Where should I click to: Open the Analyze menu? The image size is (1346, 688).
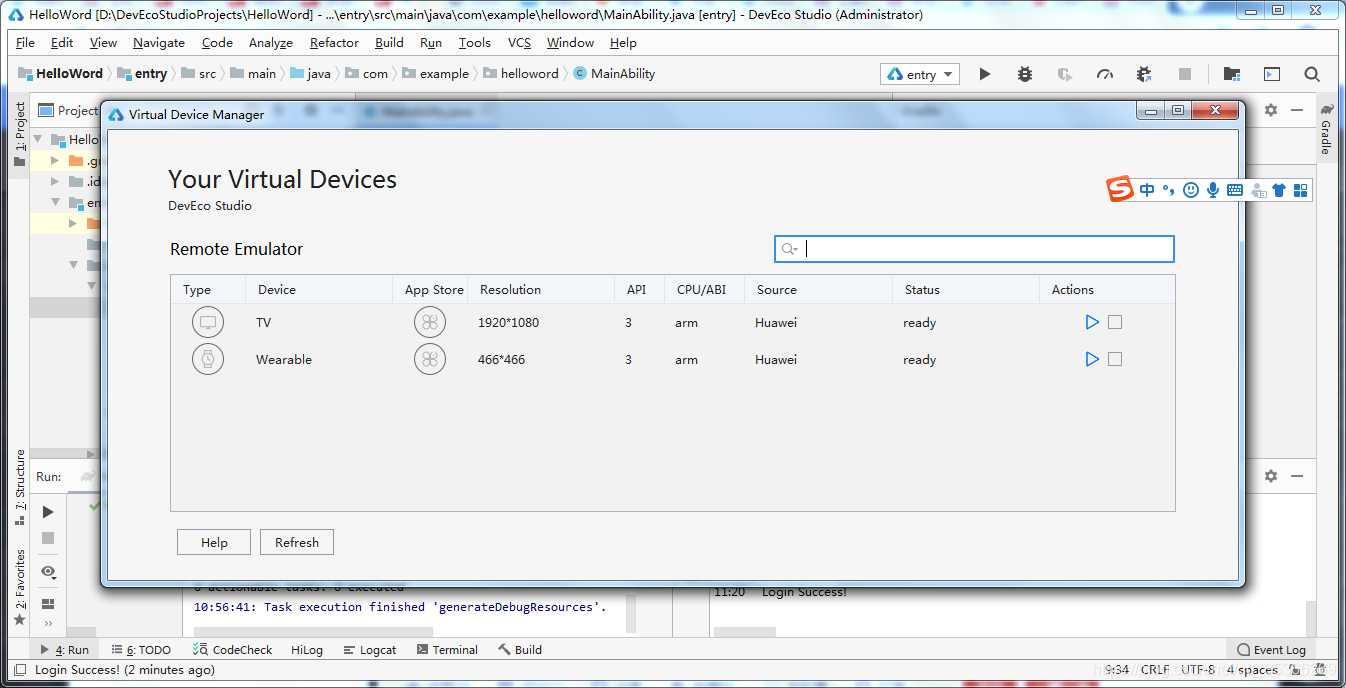point(271,43)
